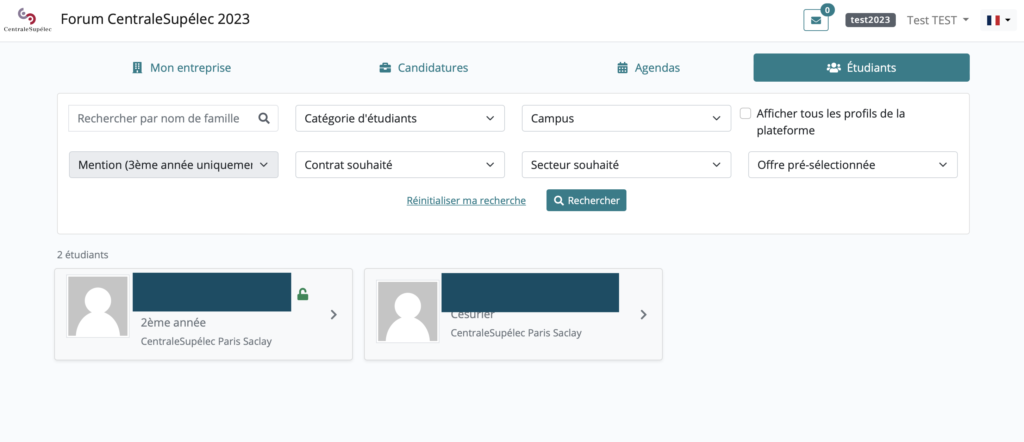1024x442 pixels.
Task: Switch to the Mon entreprise tab
Action: tap(181, 68)
